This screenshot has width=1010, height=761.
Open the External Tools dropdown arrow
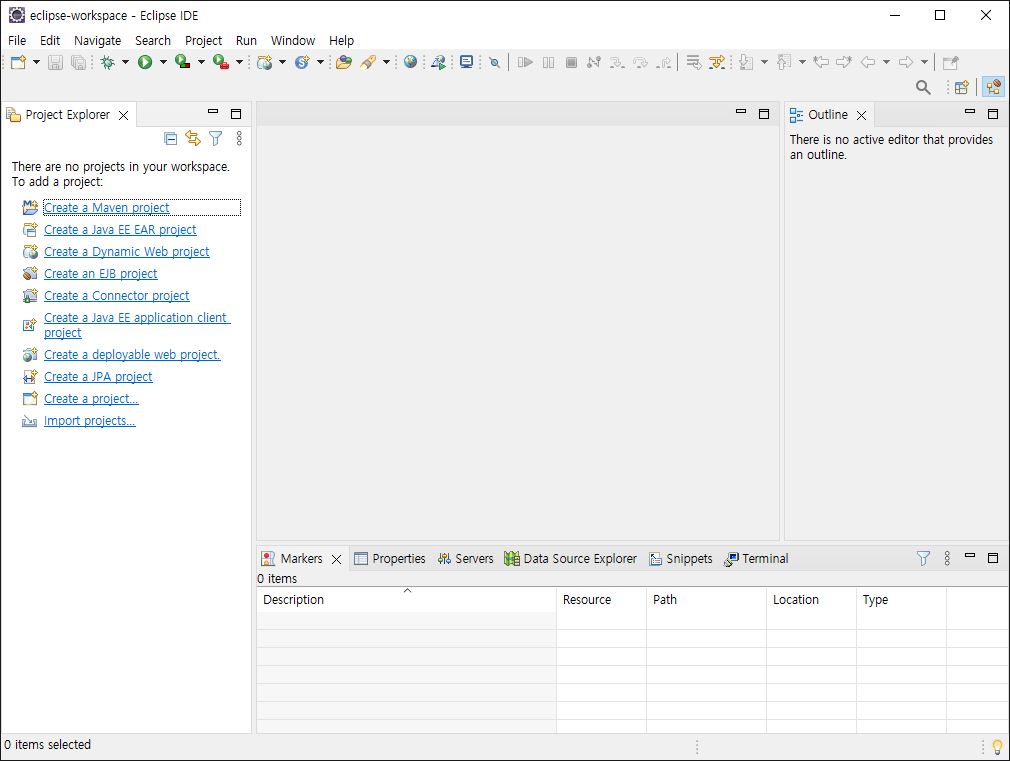point(239,63)
